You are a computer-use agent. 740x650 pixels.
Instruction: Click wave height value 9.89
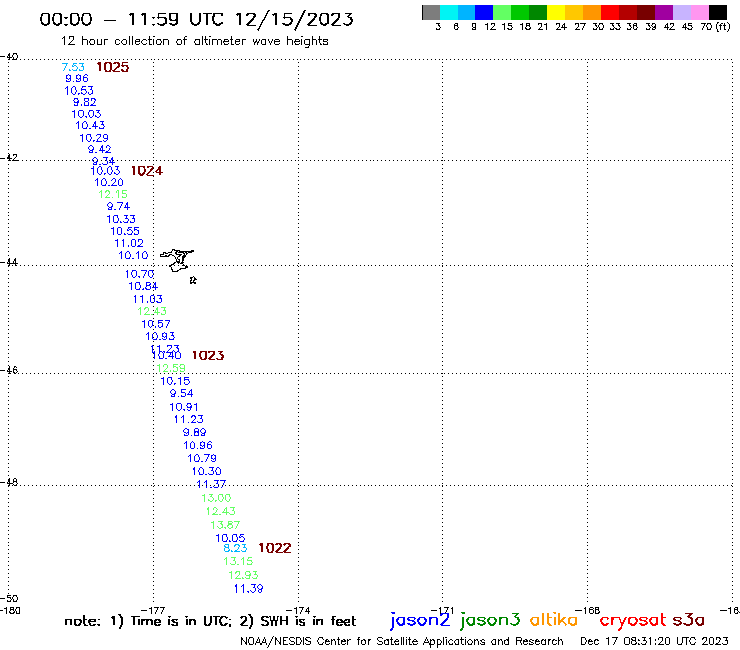pyautogui.click(x=194, y=432)
